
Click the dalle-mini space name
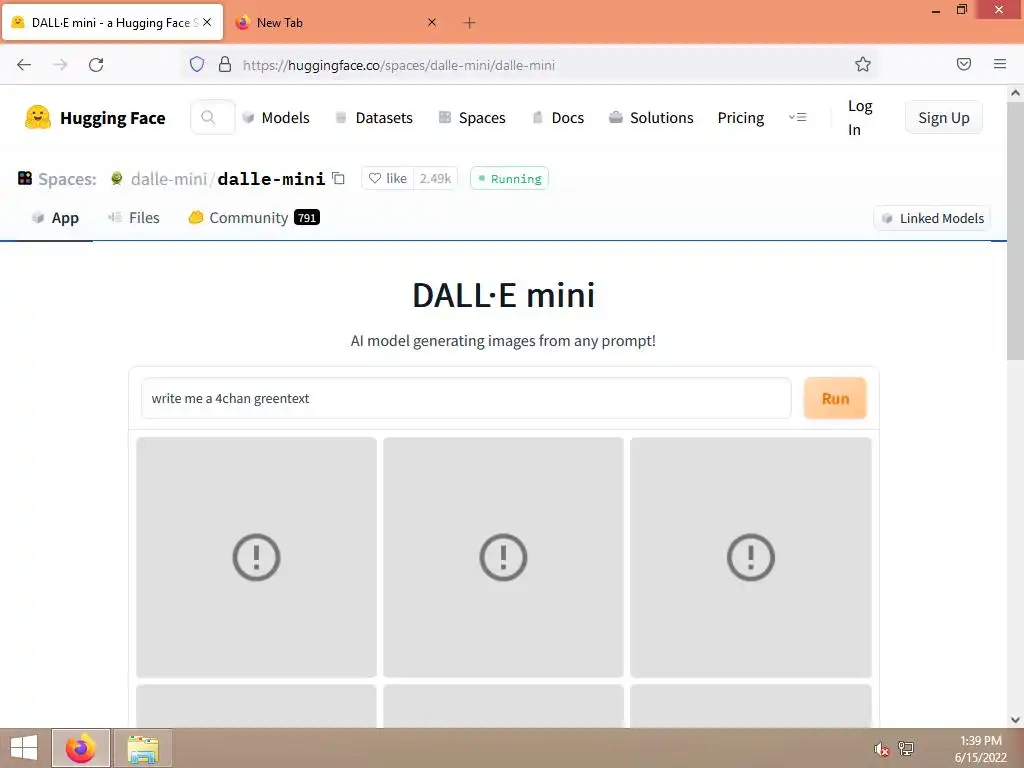pos(271,179)
